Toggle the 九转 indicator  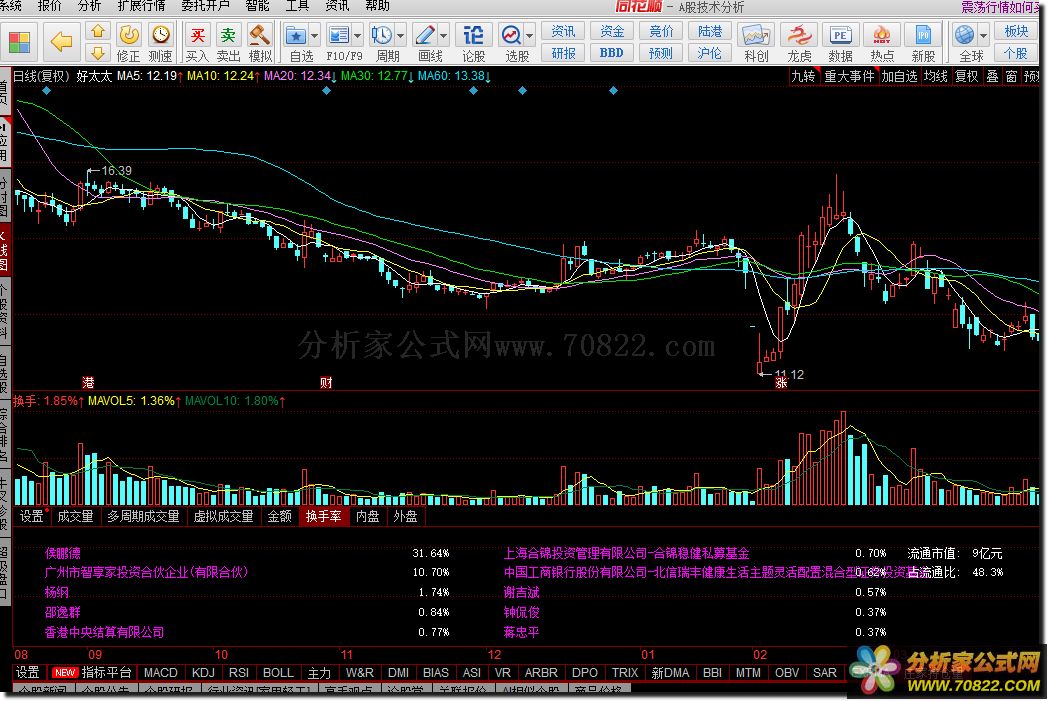pos(803,76)
